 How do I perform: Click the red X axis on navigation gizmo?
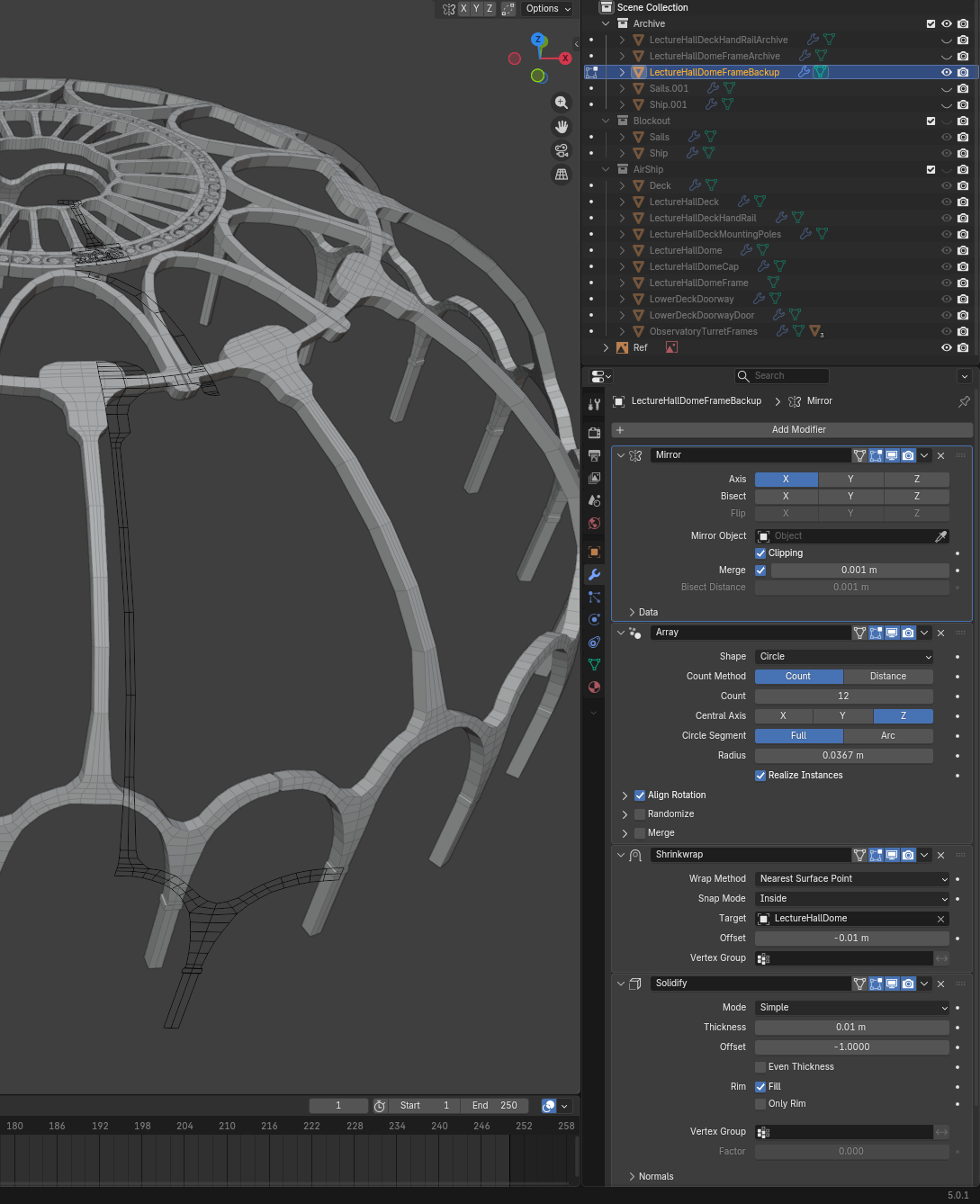tap(565, 58)
